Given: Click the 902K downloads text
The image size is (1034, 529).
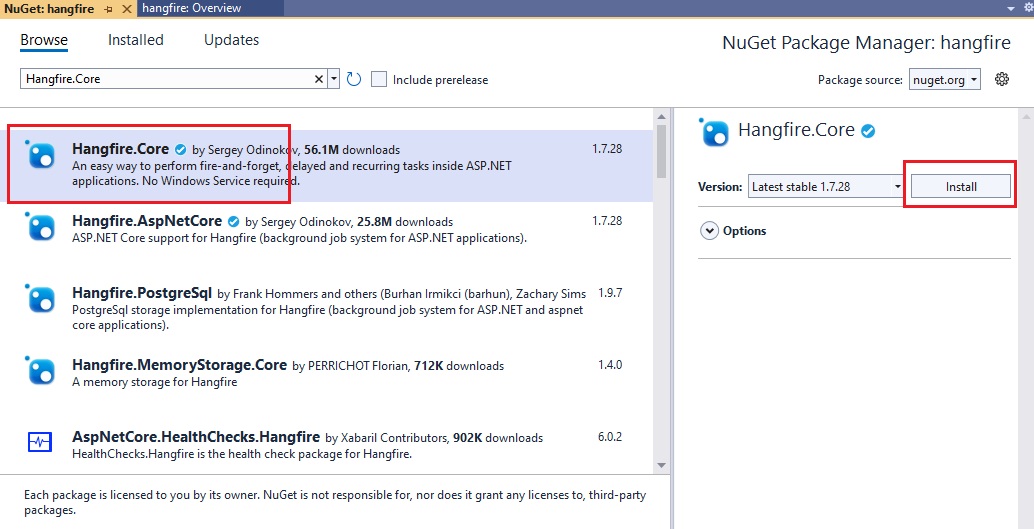Looking at the screenshot, I should pyautogui.click(x=498, y=437).
